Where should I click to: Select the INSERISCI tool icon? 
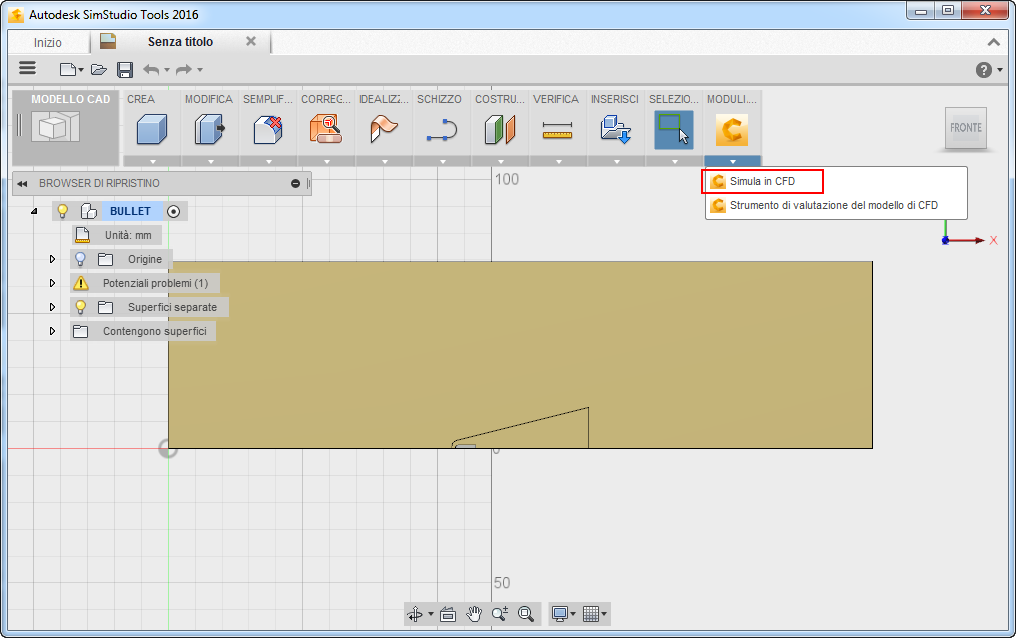tap(616, 129)
